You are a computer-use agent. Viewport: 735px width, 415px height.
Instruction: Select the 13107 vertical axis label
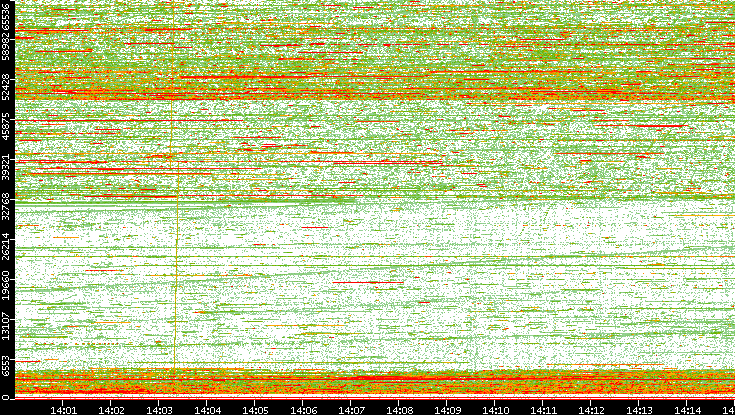6,324
